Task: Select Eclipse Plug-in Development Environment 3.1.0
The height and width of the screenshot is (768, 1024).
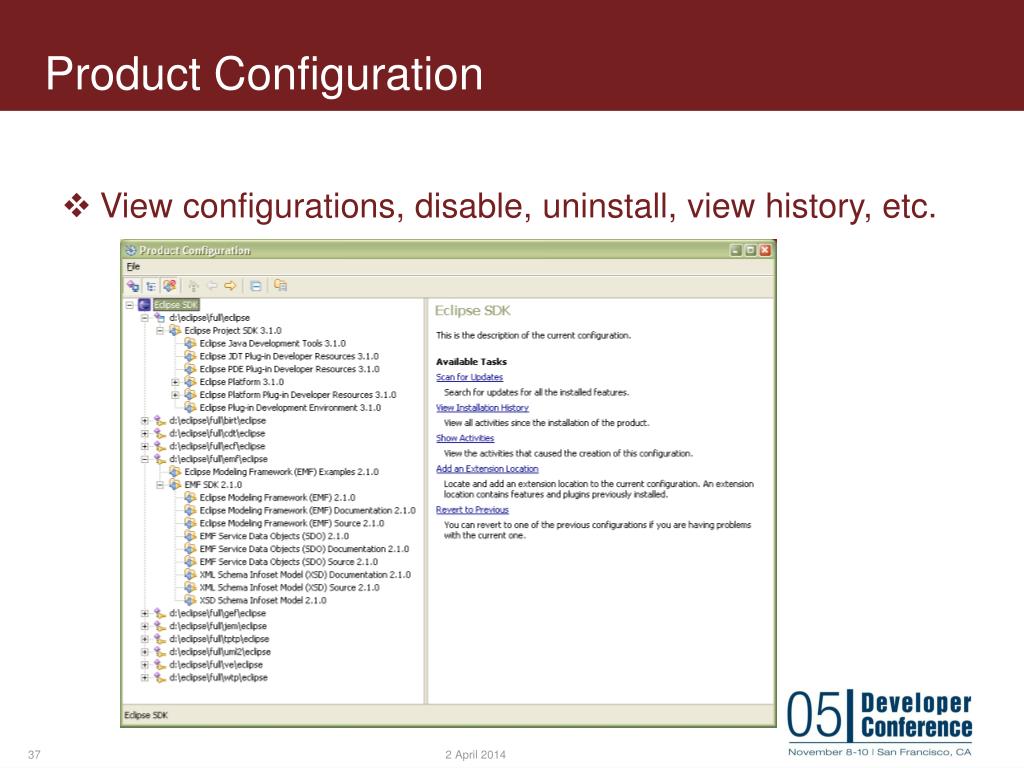Action: point(290,408)
